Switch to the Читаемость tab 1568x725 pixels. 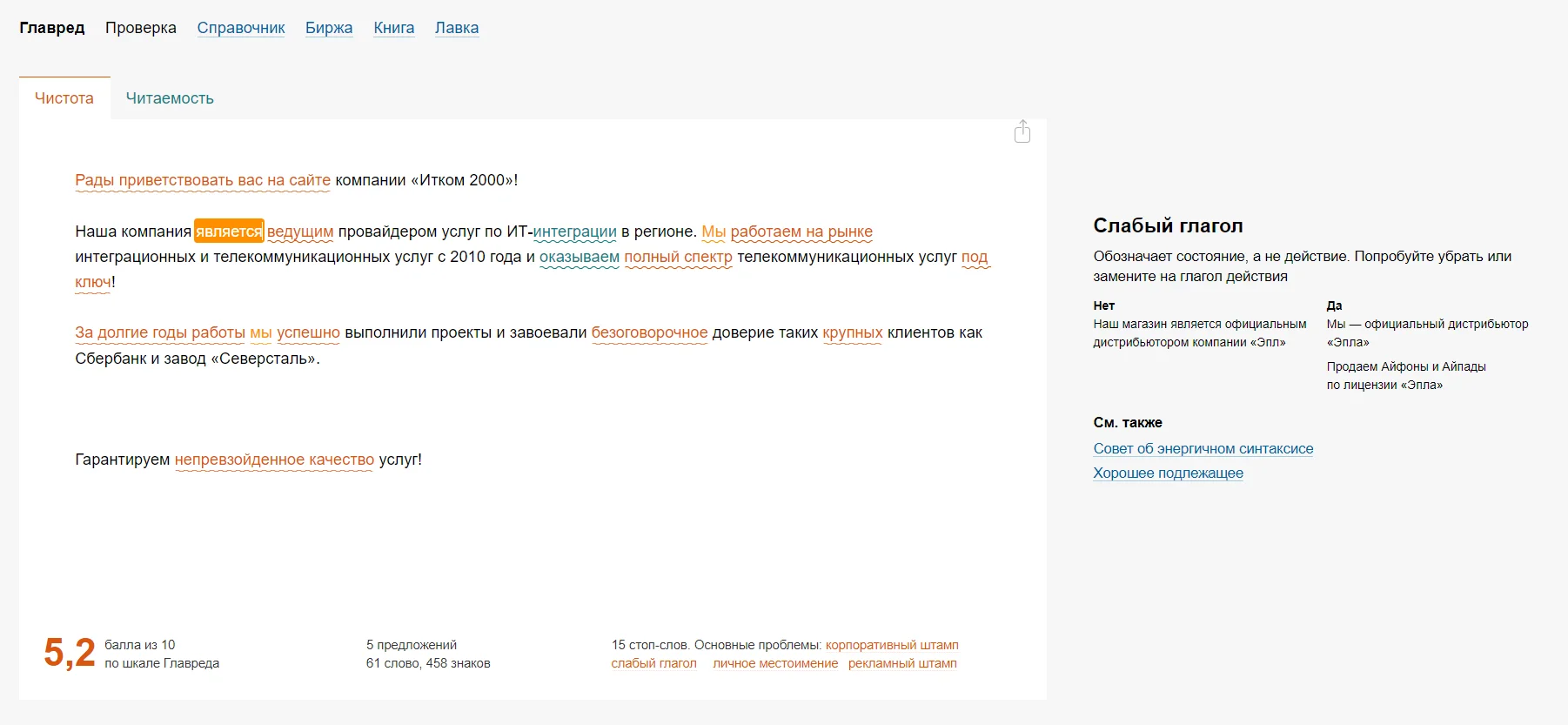pos(170,98)
